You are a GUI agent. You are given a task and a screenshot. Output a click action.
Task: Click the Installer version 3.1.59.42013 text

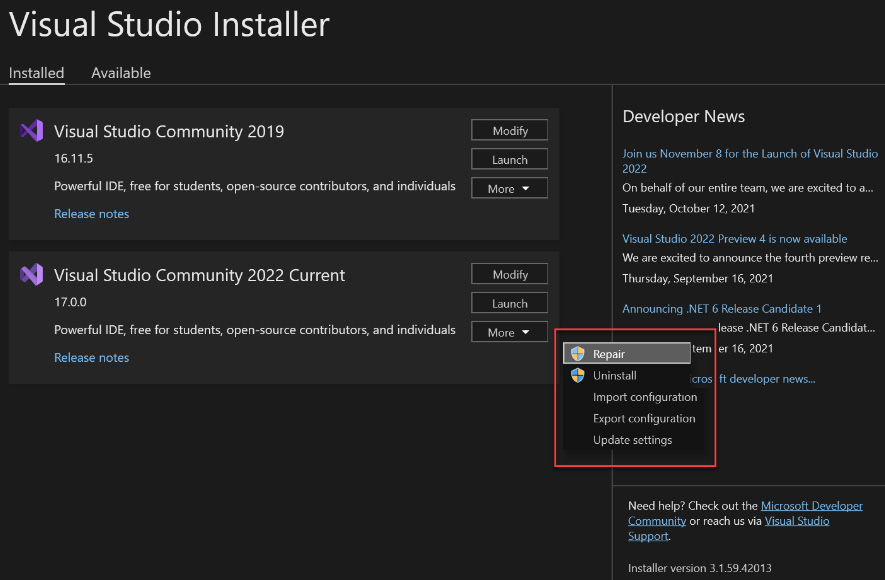click(699, 568)
